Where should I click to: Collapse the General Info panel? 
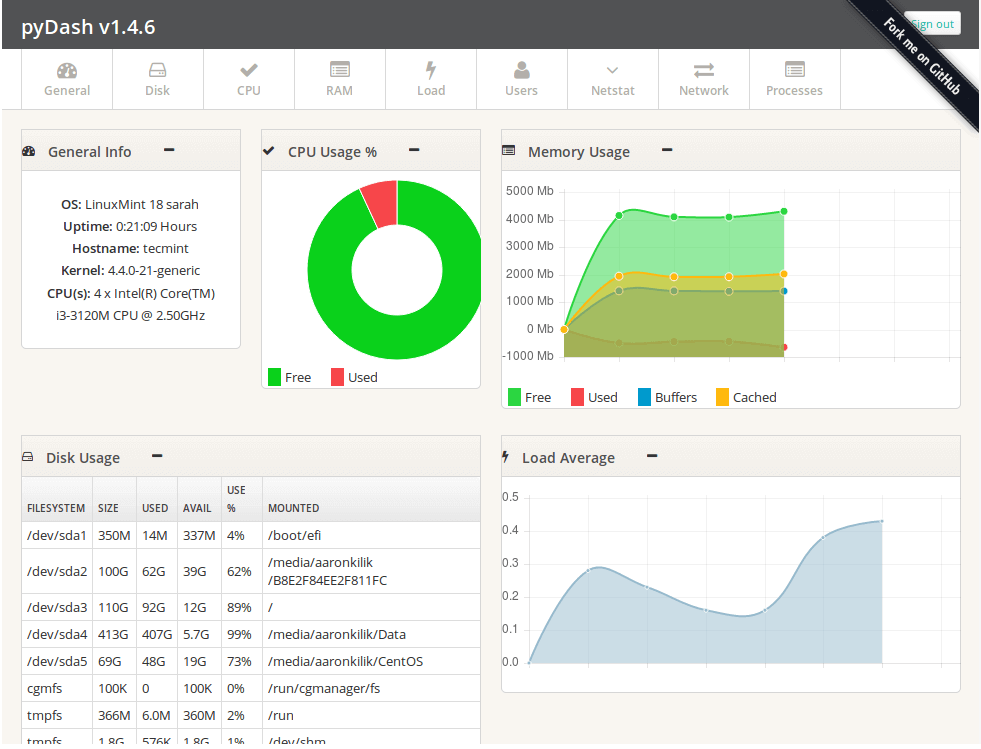[x=169, y=150]
